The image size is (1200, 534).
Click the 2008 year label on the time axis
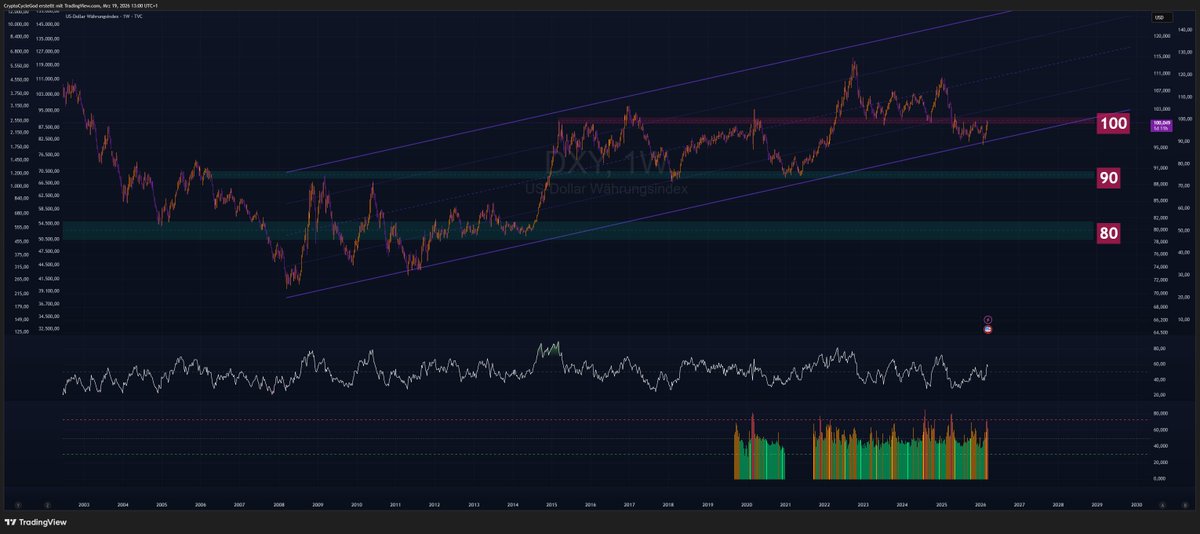(278, 505)
